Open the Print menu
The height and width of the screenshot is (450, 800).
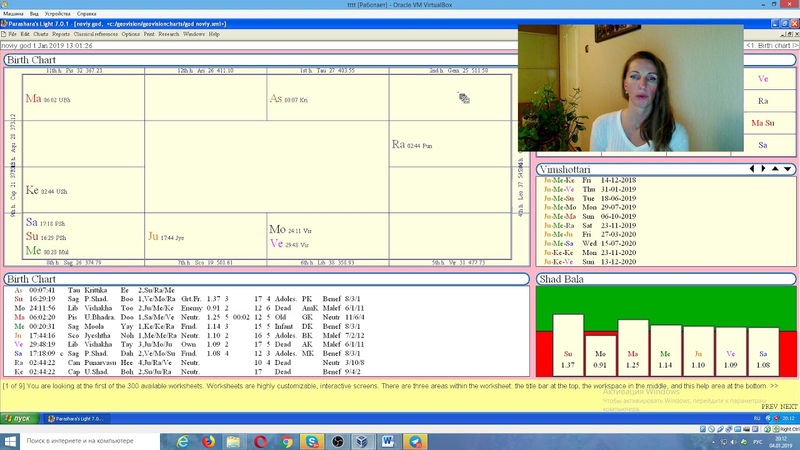pos(149,34)
